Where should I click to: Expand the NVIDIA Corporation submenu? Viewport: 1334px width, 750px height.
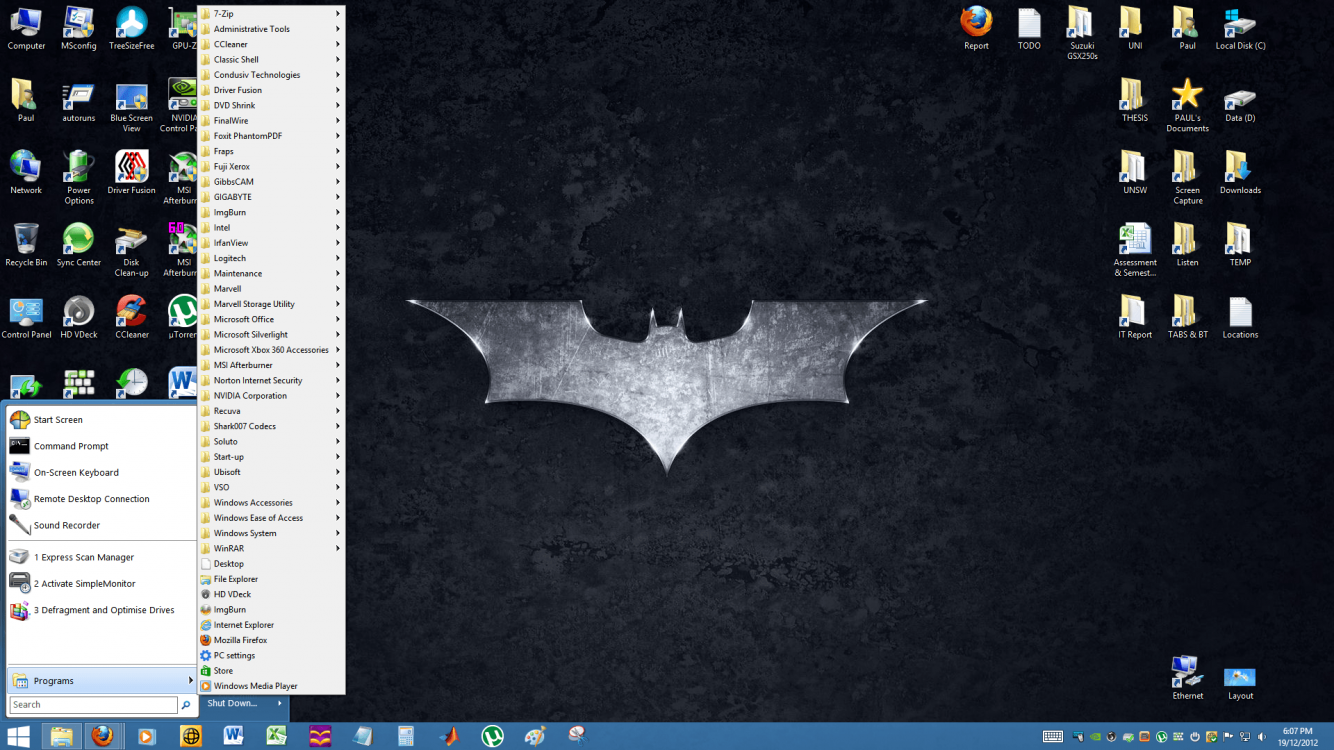click(x=272, y=396)
